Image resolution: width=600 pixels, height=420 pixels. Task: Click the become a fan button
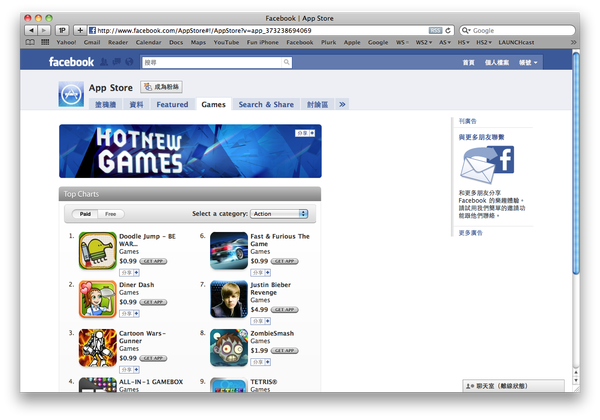coord(161,87)
